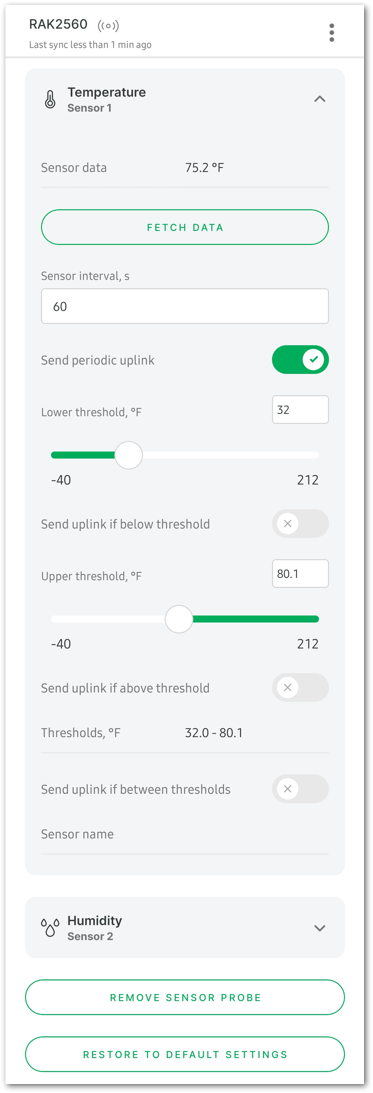Enable Send uplink if above threshold
This screenshot has width=373, height=1093.
300,687
